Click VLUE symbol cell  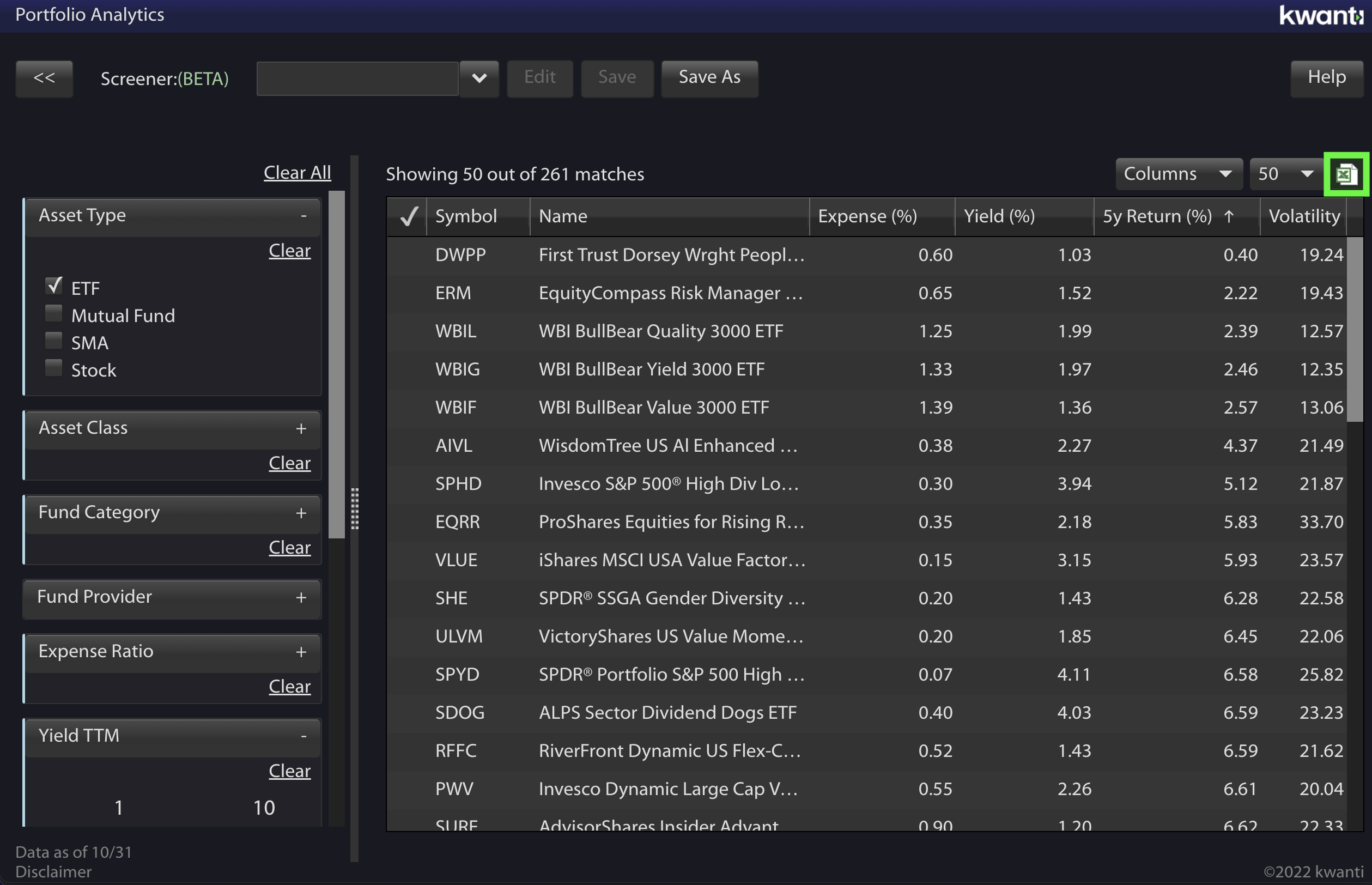coord(456,560)
